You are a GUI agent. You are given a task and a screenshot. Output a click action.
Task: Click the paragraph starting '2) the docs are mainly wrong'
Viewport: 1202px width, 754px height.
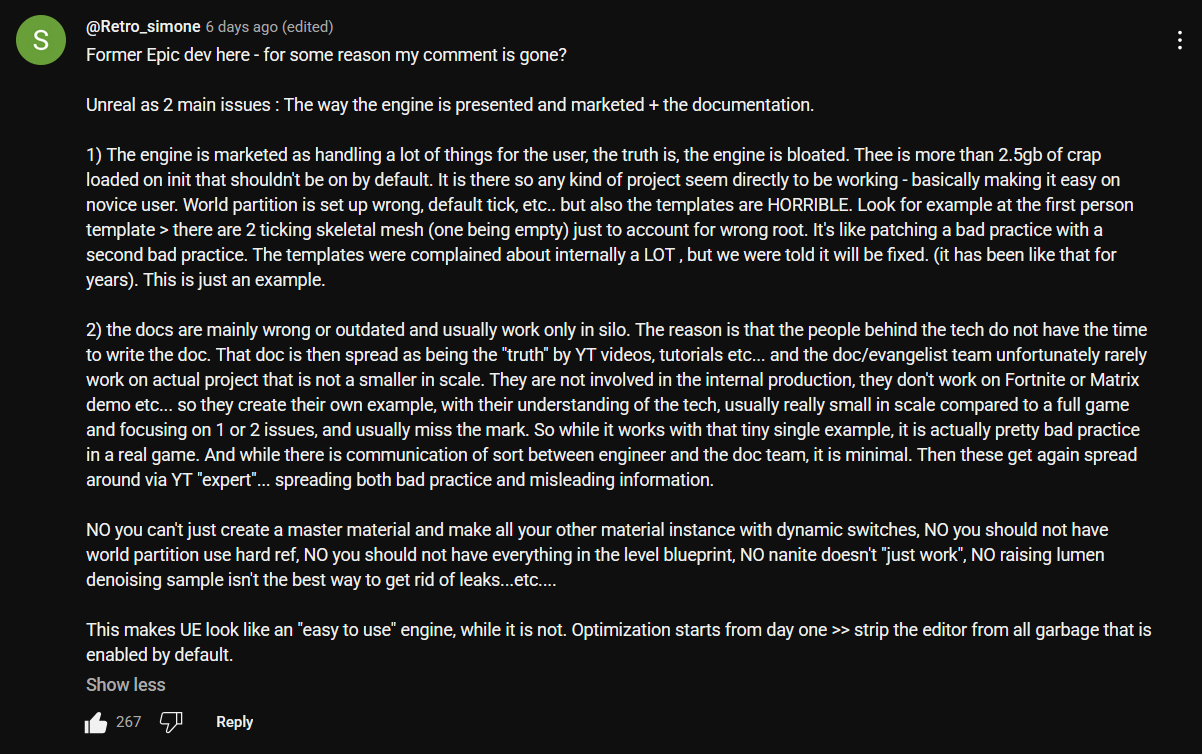617,405
